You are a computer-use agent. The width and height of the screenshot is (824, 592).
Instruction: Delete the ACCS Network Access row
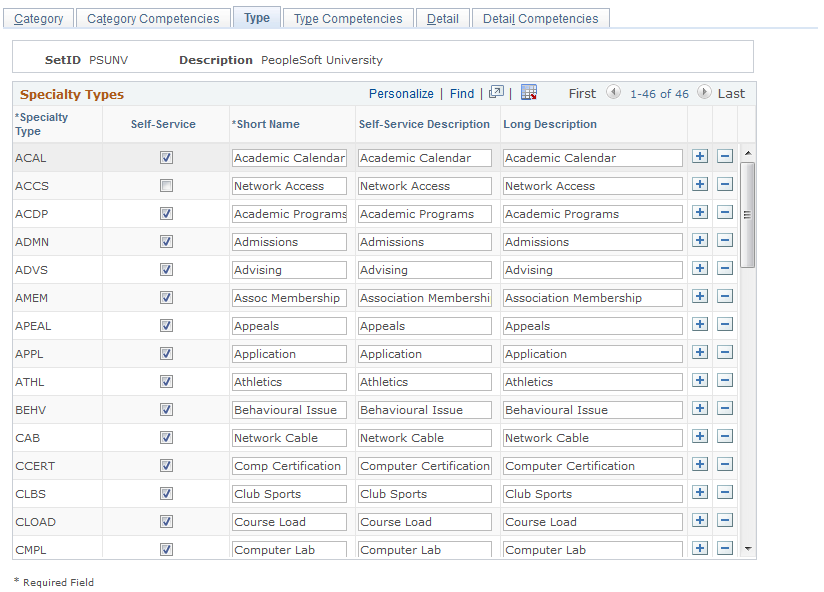(725, 184)
